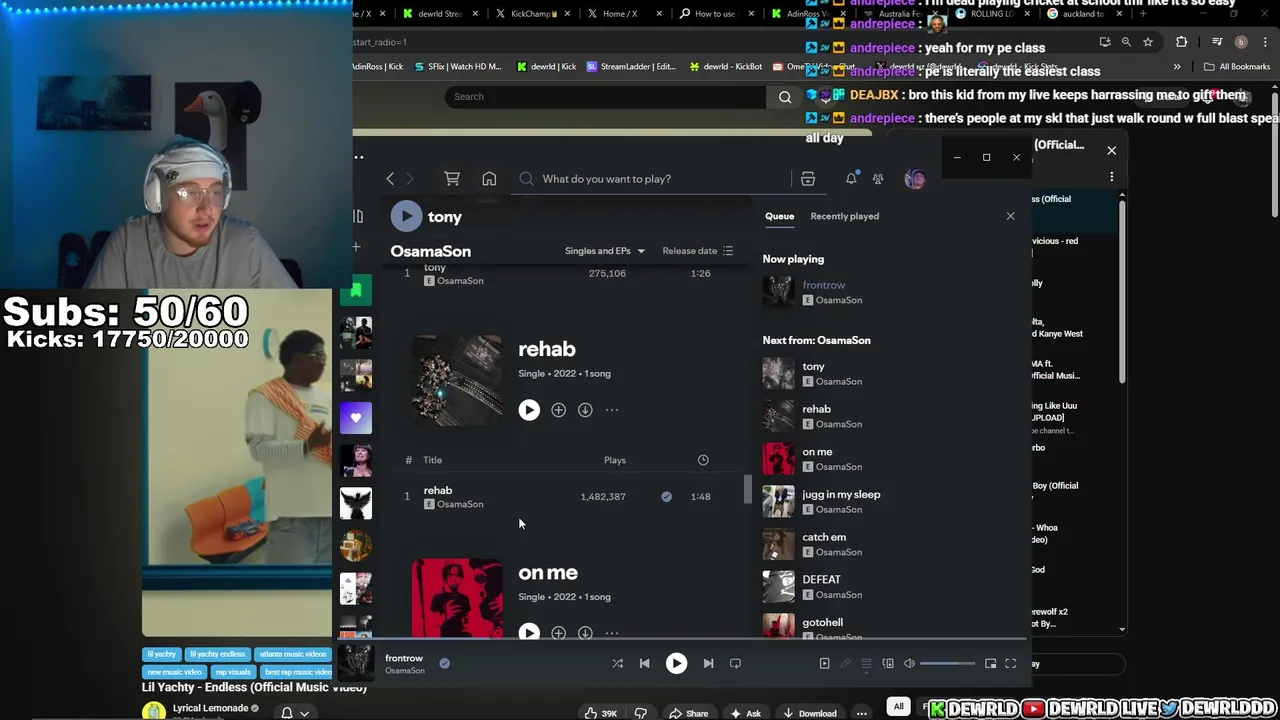Open Spotify miniplayer
Viewport: 1280px width, 720px height.
tap(991, 663)
